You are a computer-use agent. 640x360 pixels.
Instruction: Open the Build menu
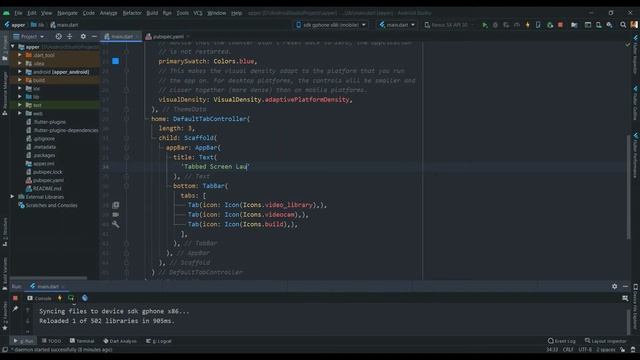[x=152, y=13]
